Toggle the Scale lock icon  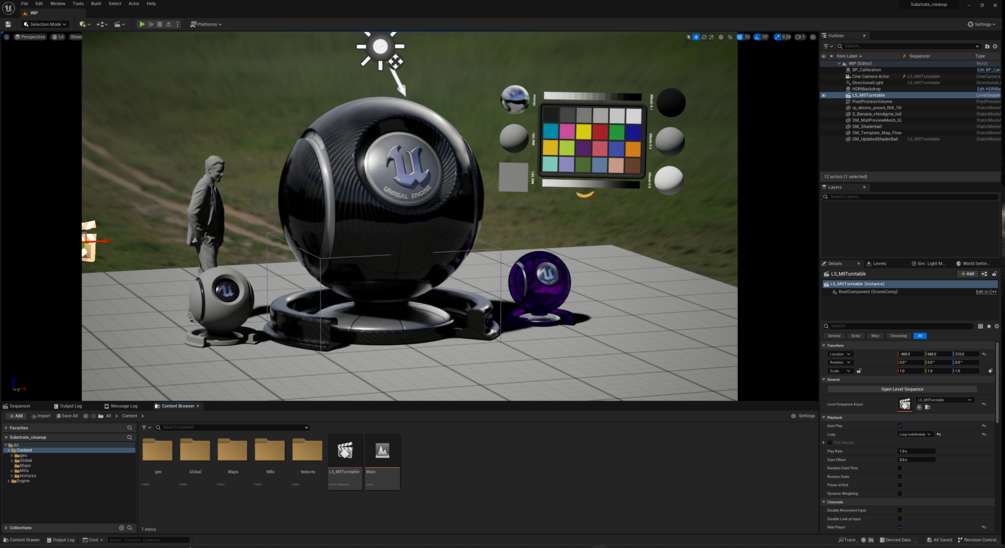pos(859,370)
